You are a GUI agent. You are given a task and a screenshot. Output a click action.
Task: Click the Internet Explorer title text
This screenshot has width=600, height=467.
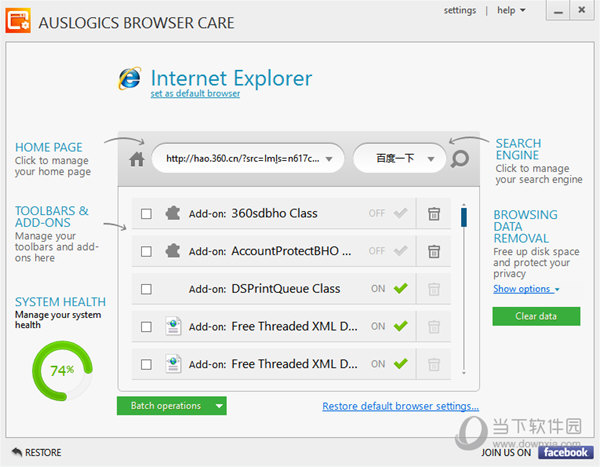click(232, 78)
